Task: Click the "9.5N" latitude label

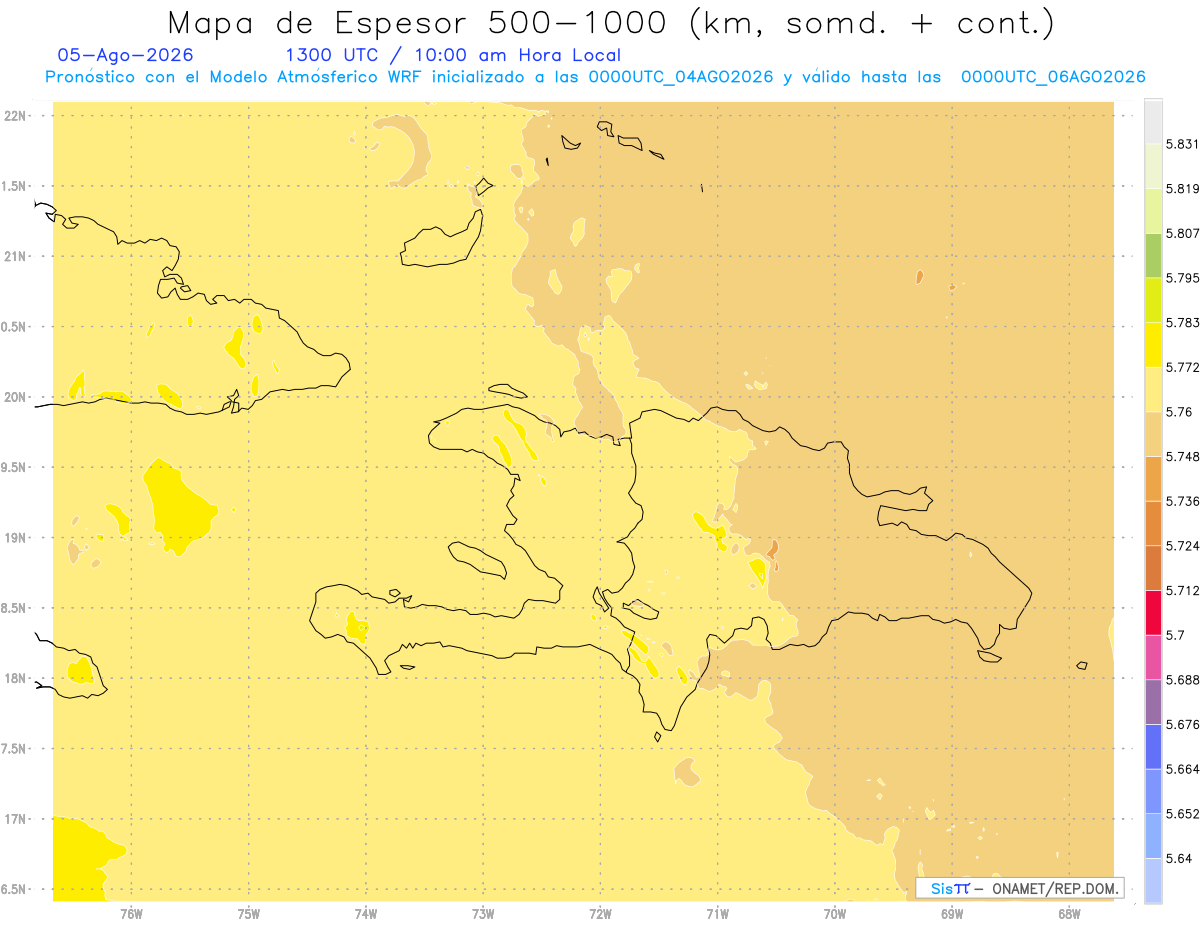Action: tap(15, 467)
